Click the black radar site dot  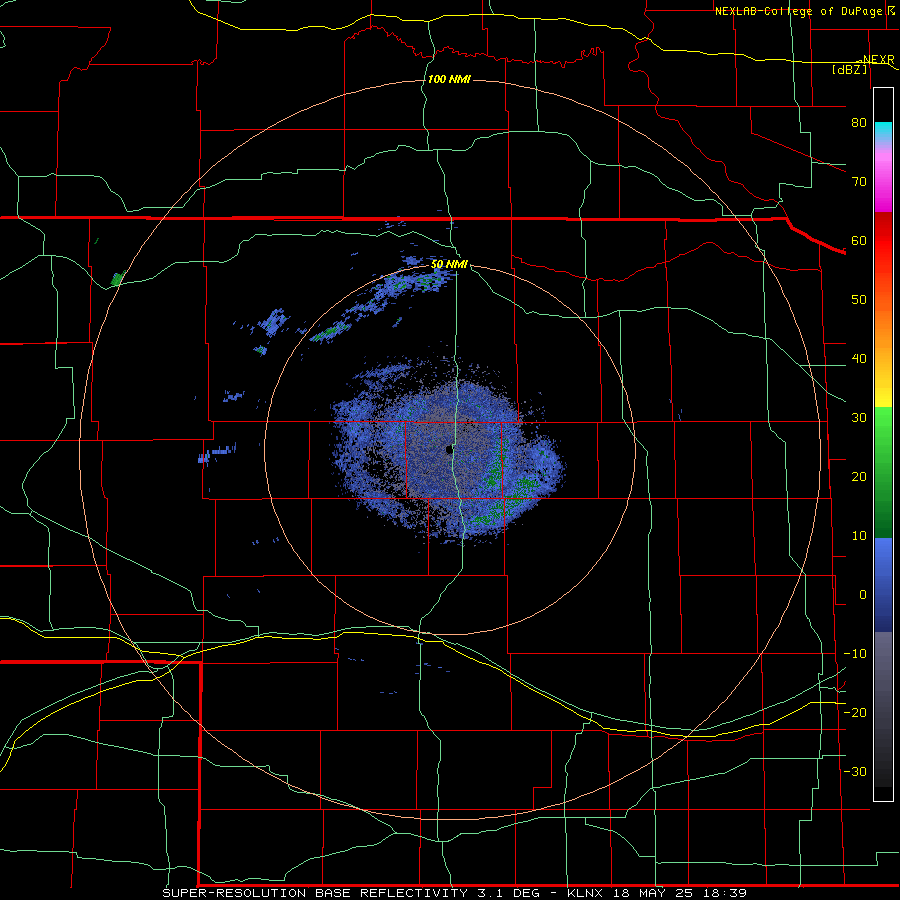[x=449, y=449]
